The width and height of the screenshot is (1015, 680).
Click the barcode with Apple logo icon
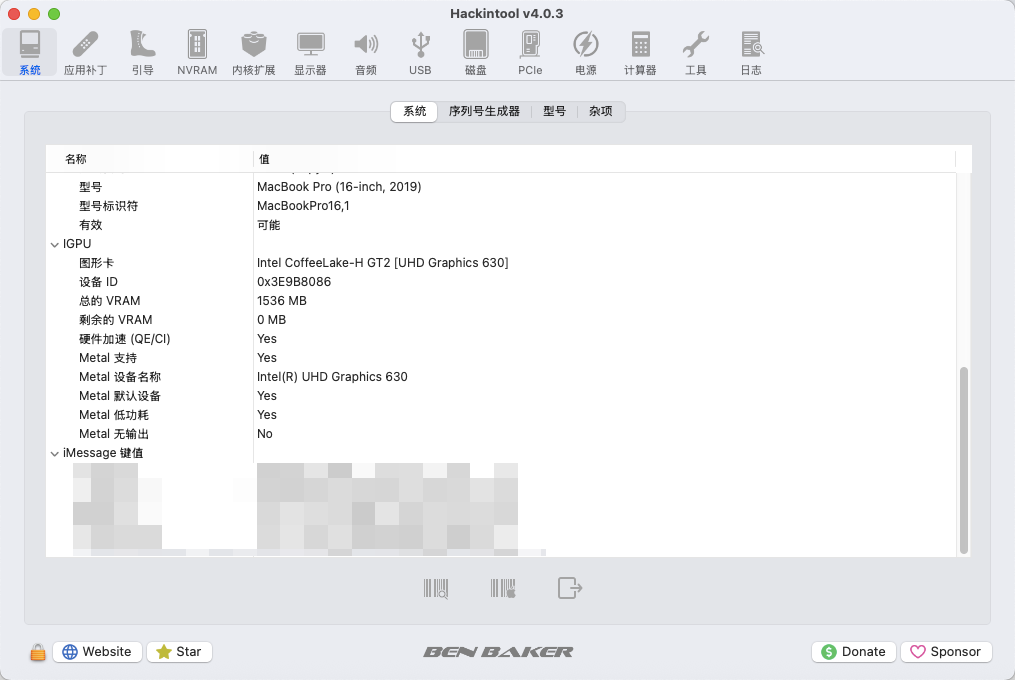click(x=503, y=588)
